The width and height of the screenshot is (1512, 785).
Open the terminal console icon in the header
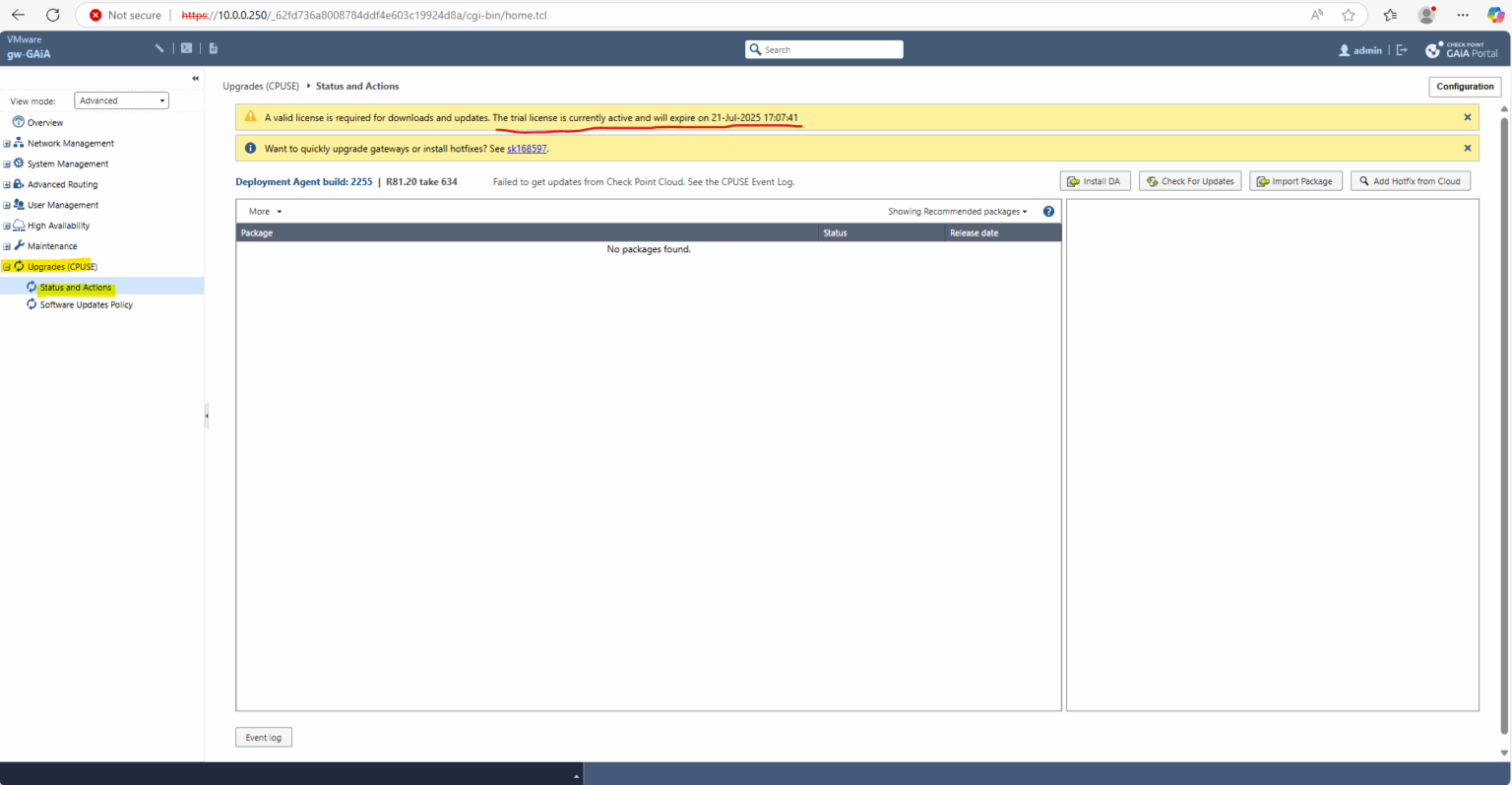click(186, 47)
